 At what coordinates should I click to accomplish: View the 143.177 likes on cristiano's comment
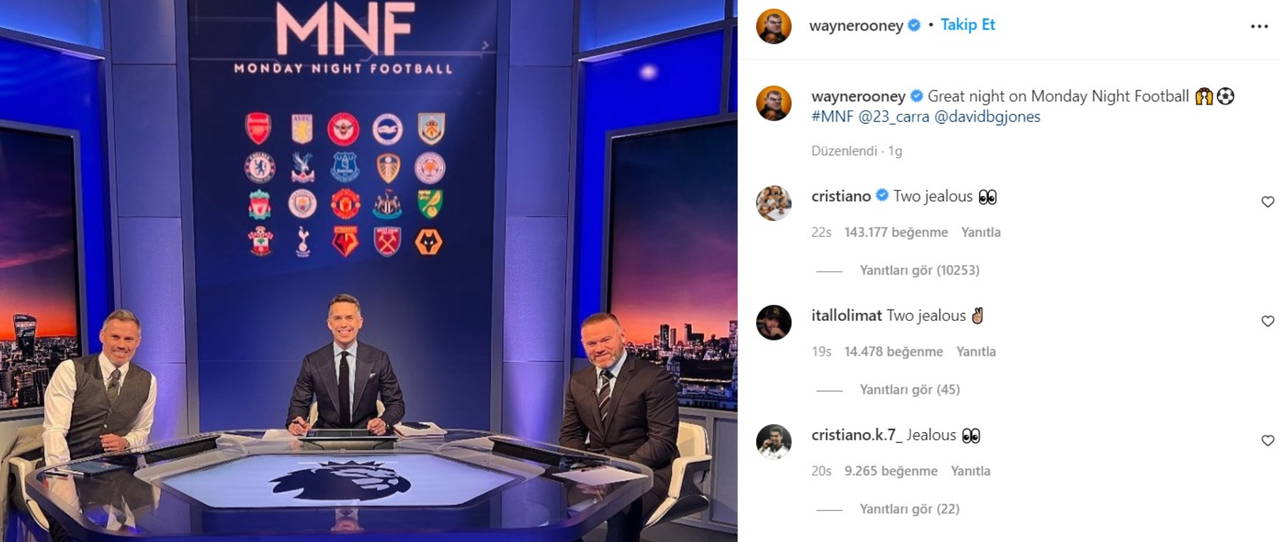point(896,232)
